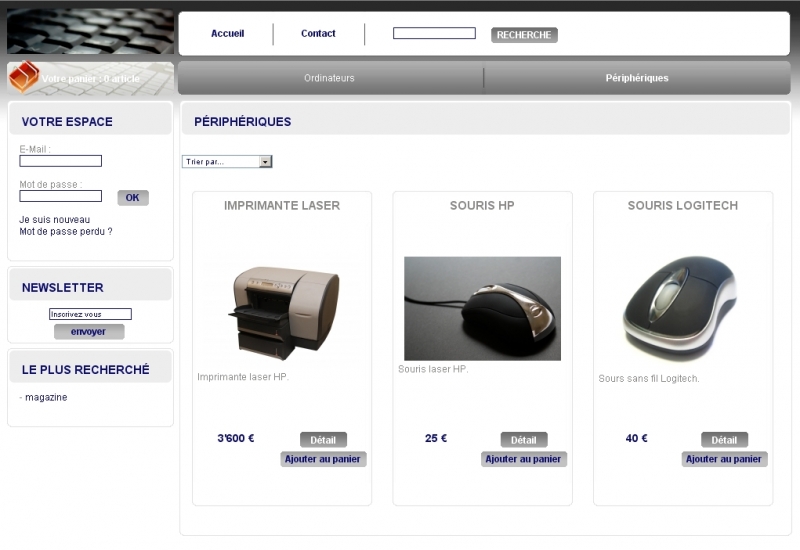Screen dimensions: 800x550
Task: Open the Souris HP product title
Action: [x=482, y=206]
